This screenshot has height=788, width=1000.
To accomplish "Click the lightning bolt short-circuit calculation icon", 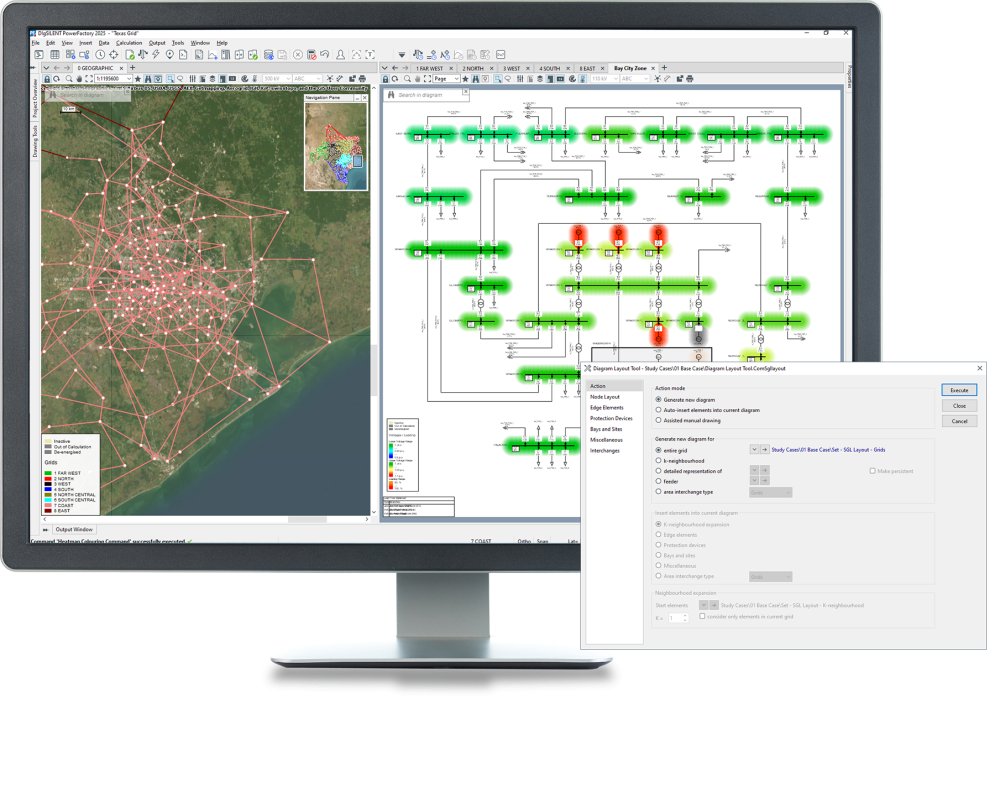I will (156, 55).
